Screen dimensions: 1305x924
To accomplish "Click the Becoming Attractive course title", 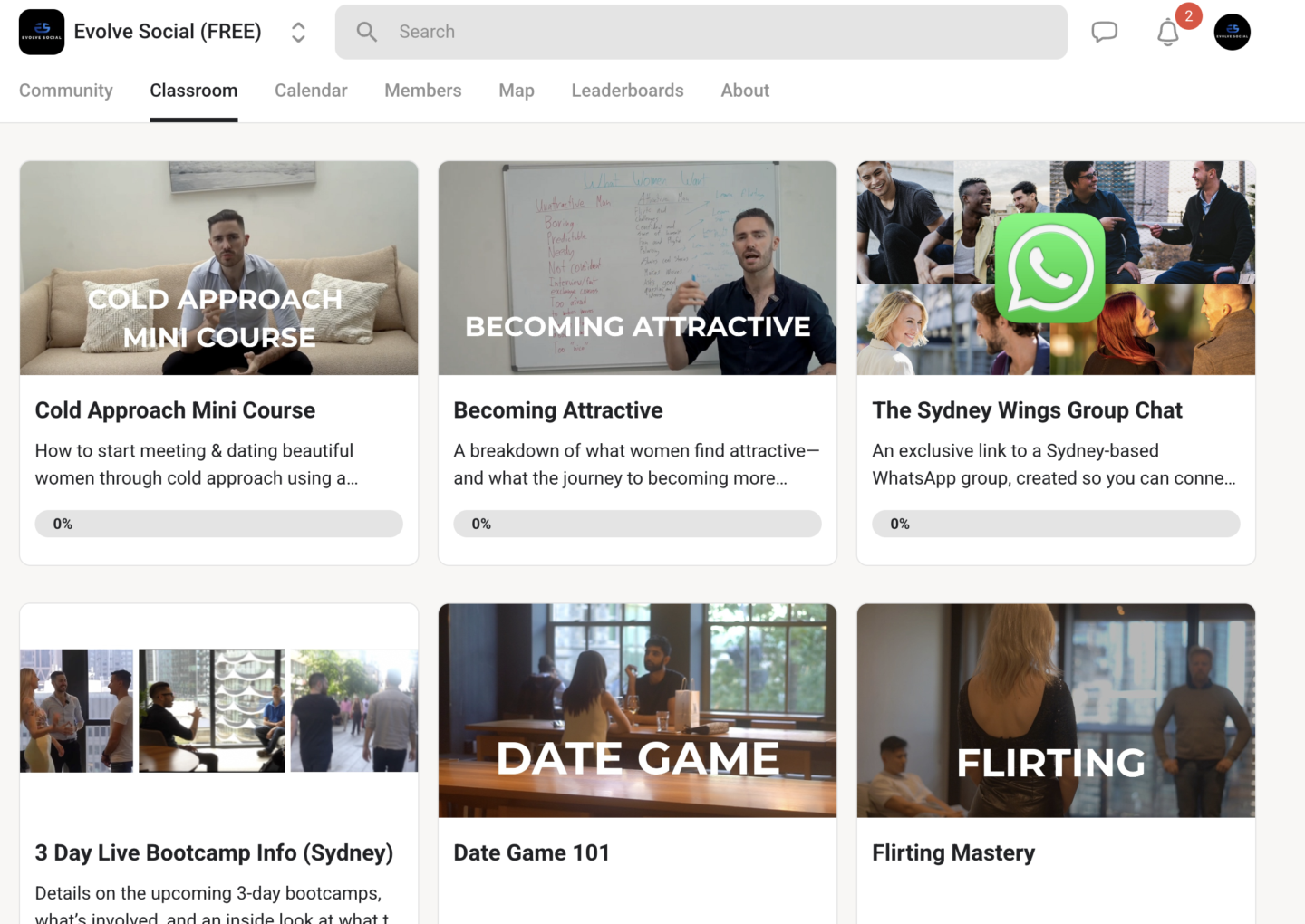I will (558, 410).
